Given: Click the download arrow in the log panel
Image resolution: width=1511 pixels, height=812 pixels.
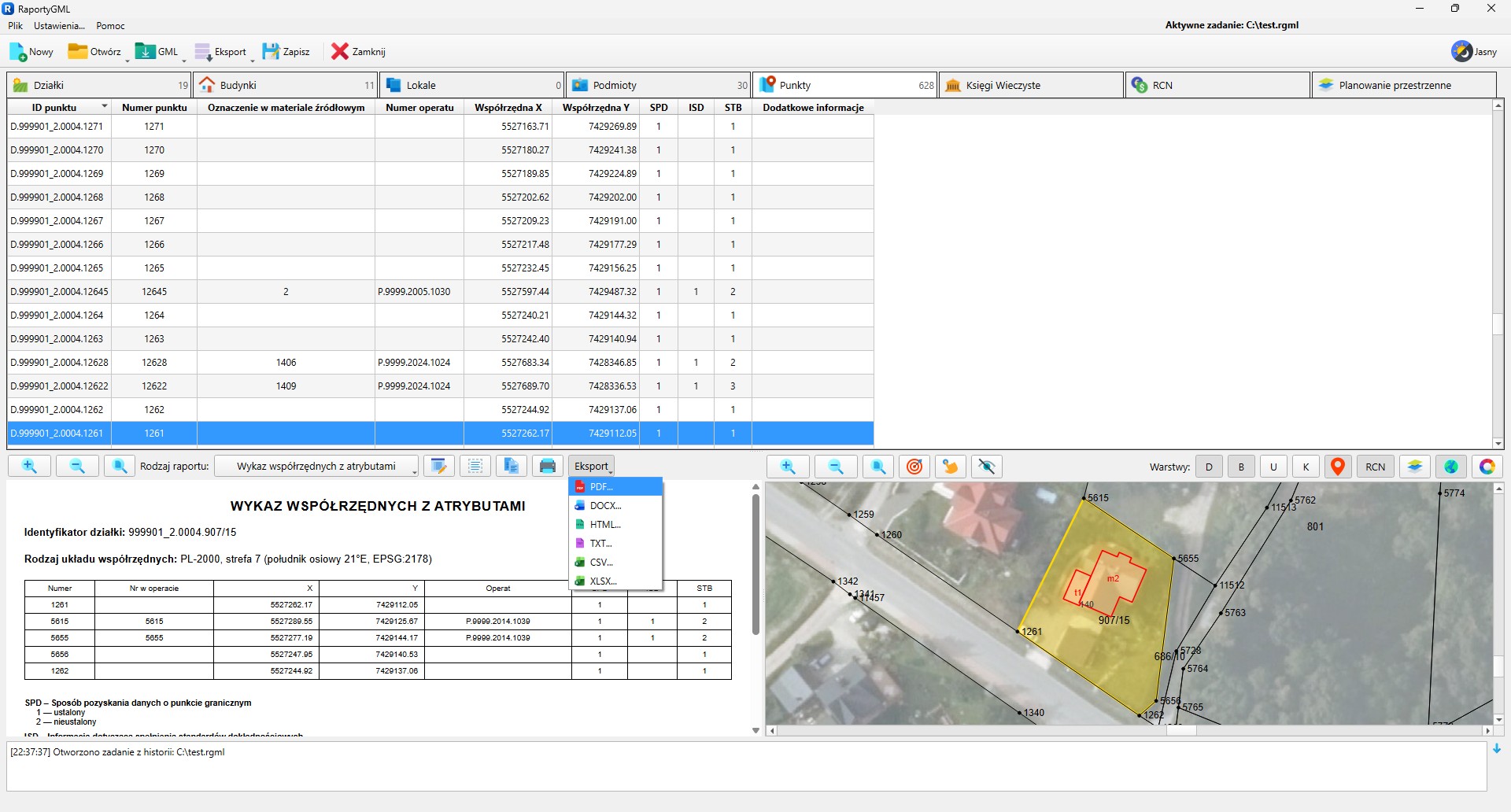Looking at the screenshot, I should pyautogui.click(x=1497, y=749).
